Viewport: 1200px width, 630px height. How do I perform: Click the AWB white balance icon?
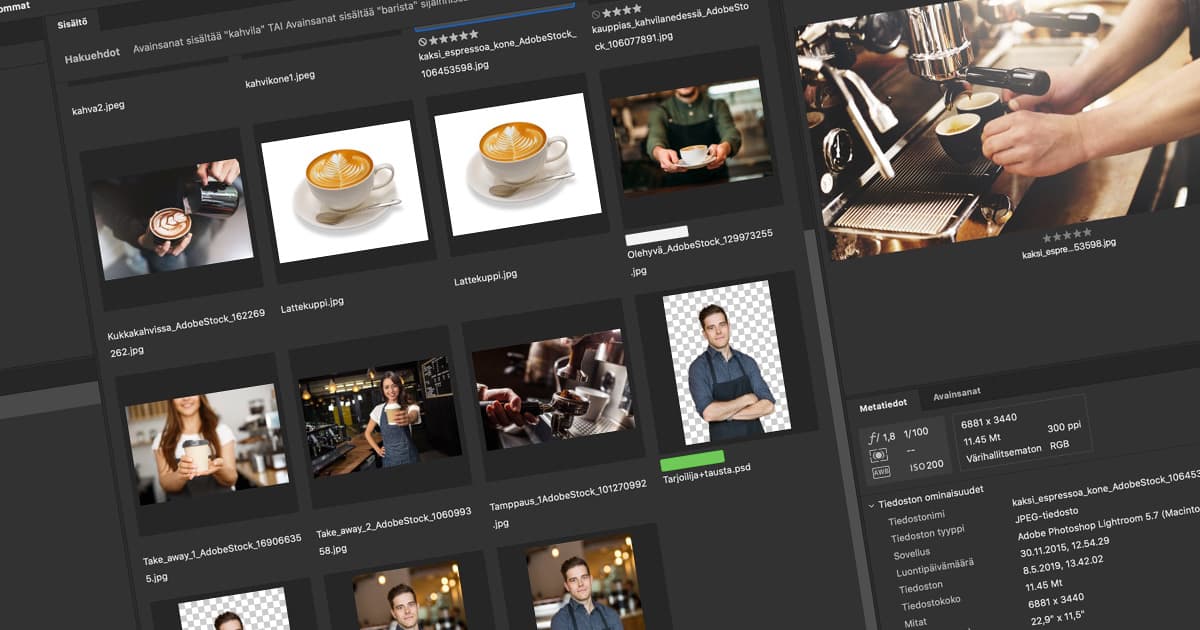(880, 472)
